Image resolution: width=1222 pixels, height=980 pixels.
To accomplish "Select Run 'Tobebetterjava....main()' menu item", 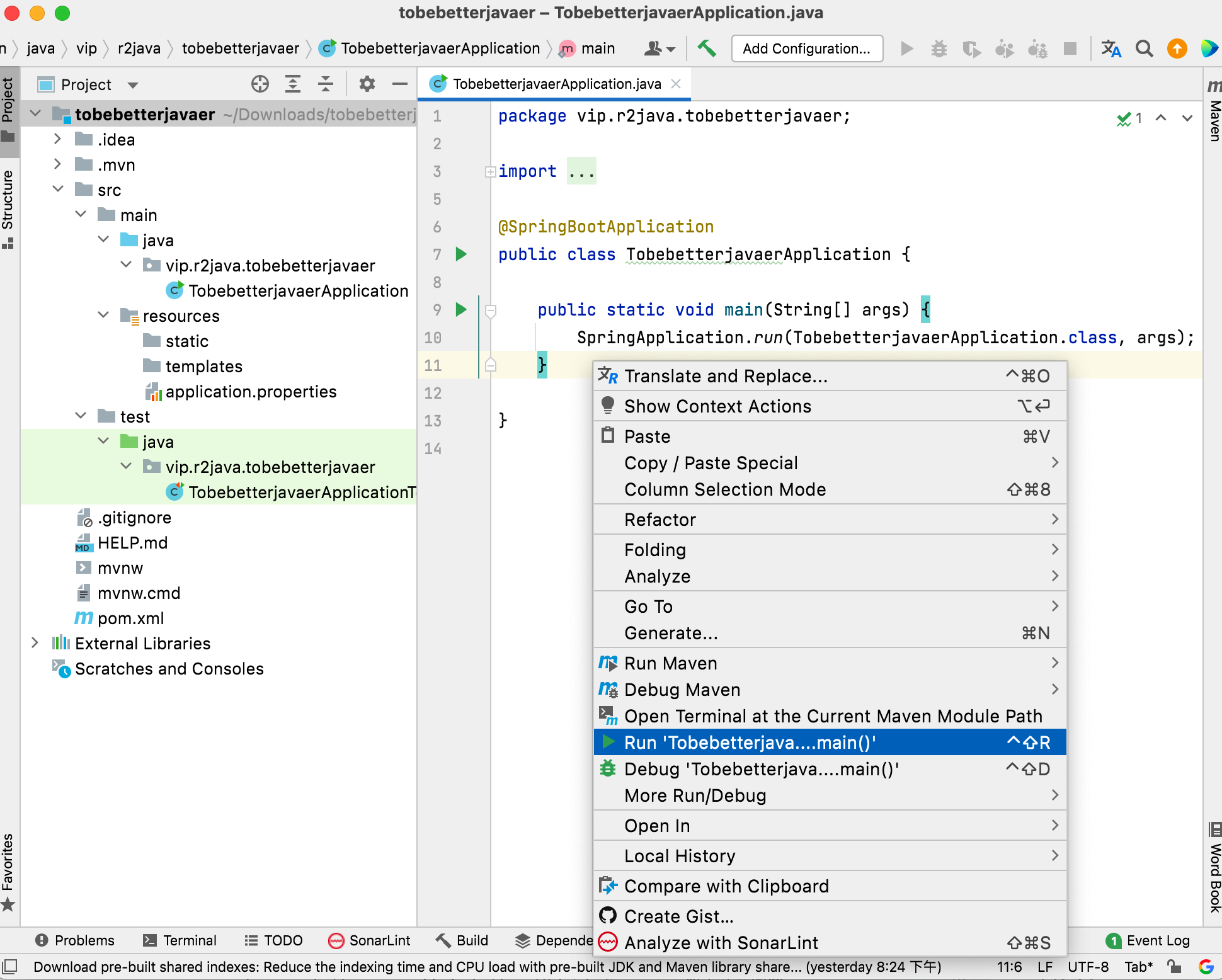I will (750, 743).
